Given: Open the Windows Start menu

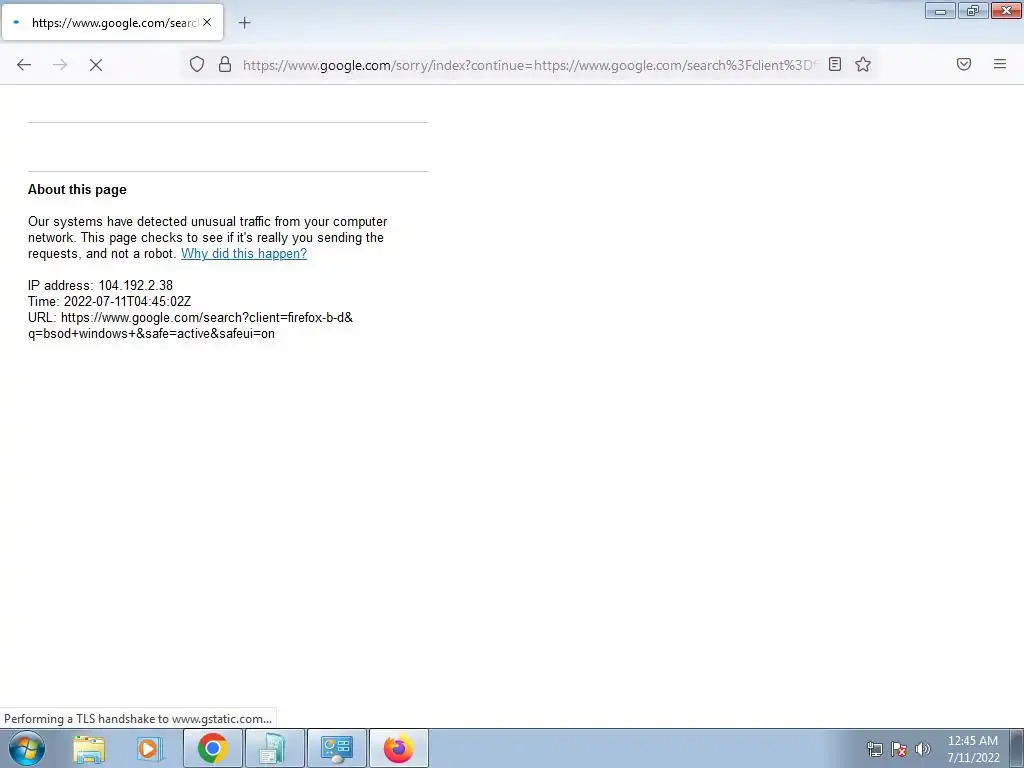Looking at the screenshot, I should coord(27,748).
